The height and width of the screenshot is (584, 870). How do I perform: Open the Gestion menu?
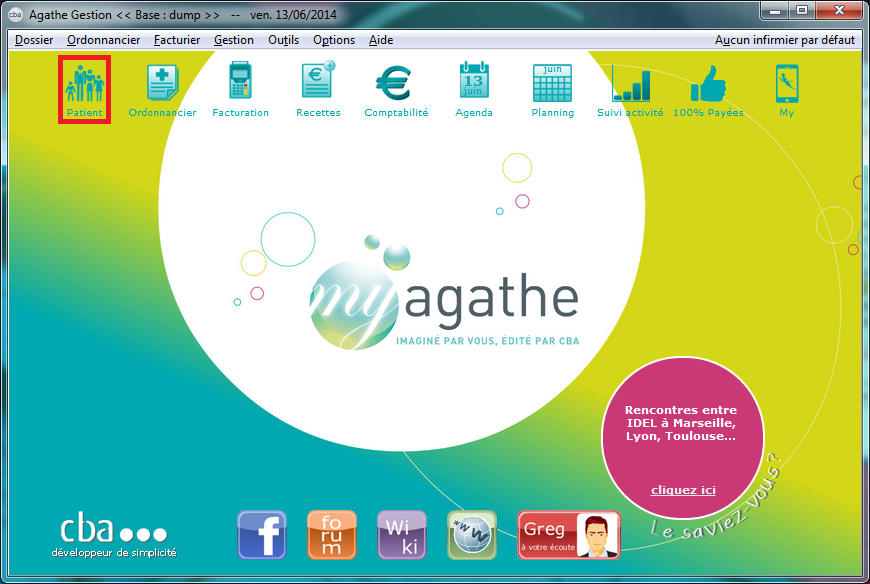pos(234,40)
